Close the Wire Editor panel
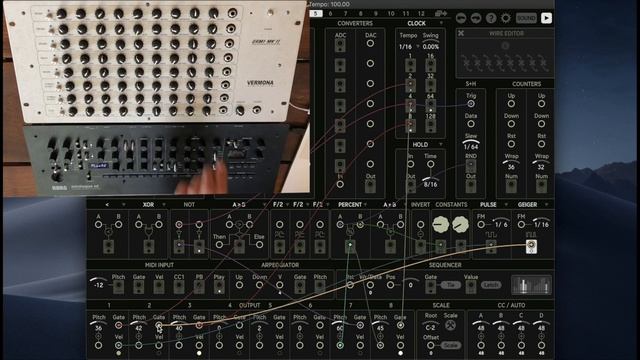This screenshot has width=640, height=360. click(461, 33)
